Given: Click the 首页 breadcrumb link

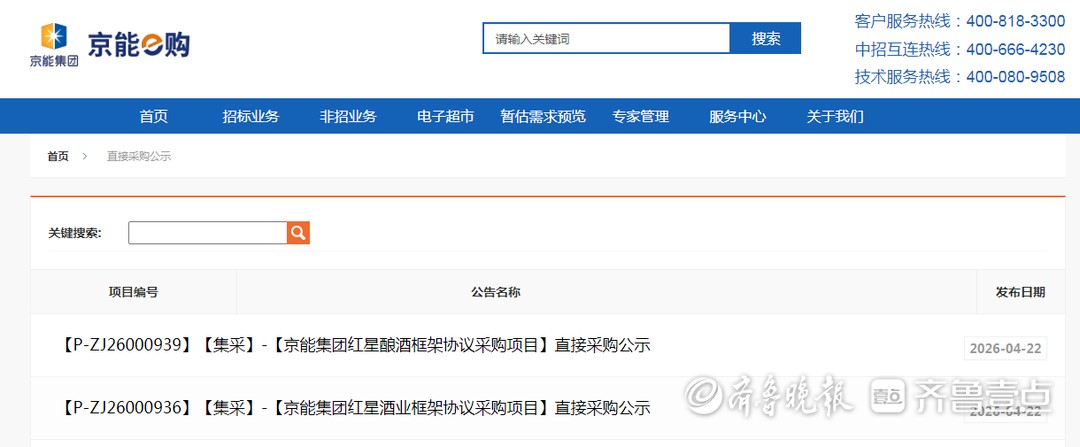Looking at the screenshot, I should click(58, 157).
